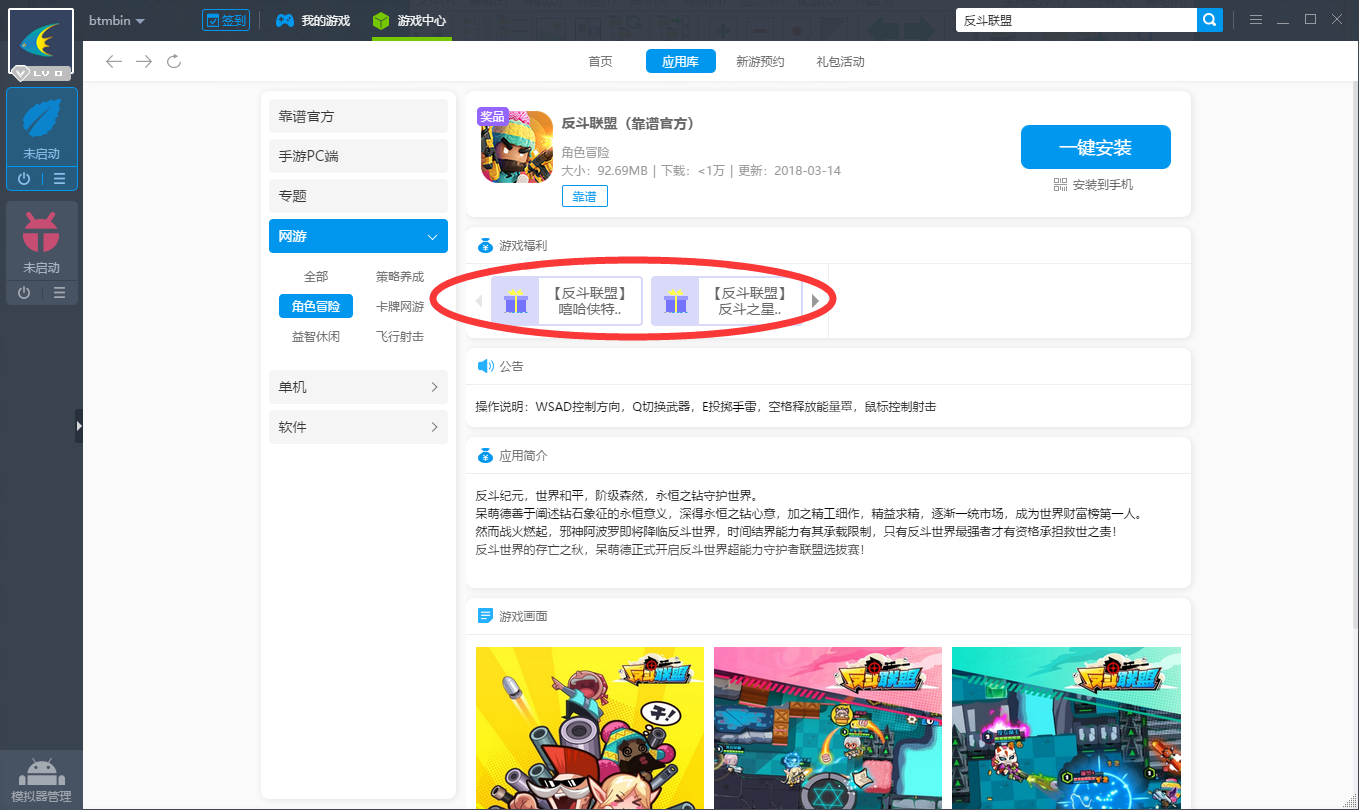Open the 反斗之星 gift pack

[727, 301]
